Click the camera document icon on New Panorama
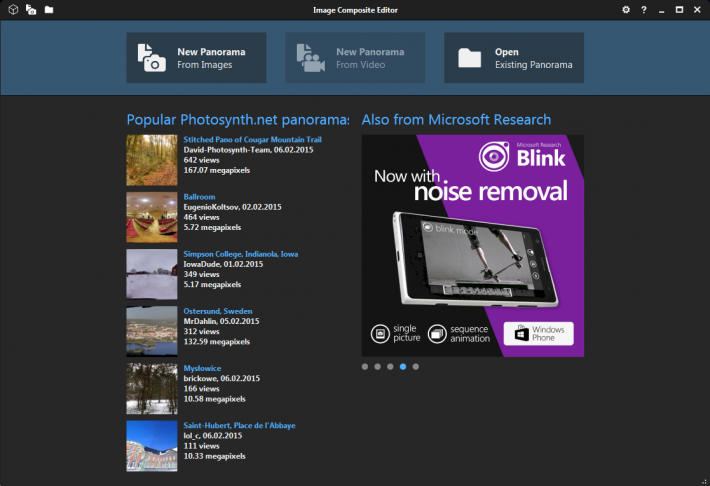The image size is (710, 486). (151, 58)
